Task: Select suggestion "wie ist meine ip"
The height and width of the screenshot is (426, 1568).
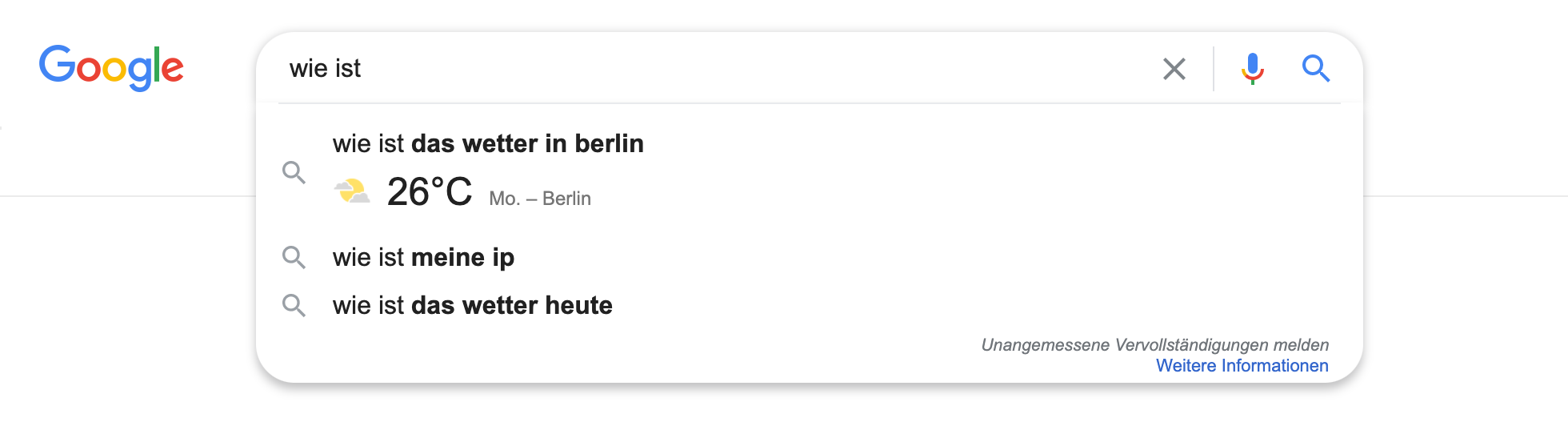Action: (x=423, y=257)
